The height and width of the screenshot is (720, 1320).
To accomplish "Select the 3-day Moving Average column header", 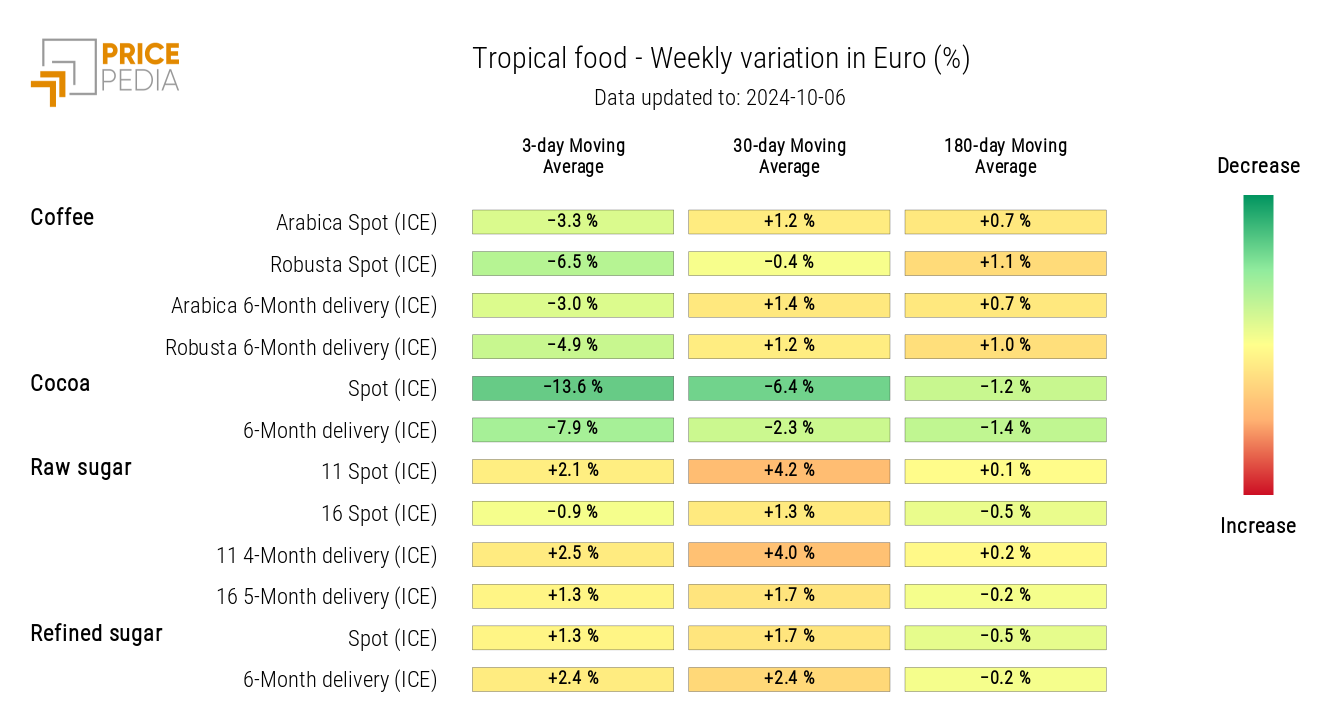I will click(573, 156).
